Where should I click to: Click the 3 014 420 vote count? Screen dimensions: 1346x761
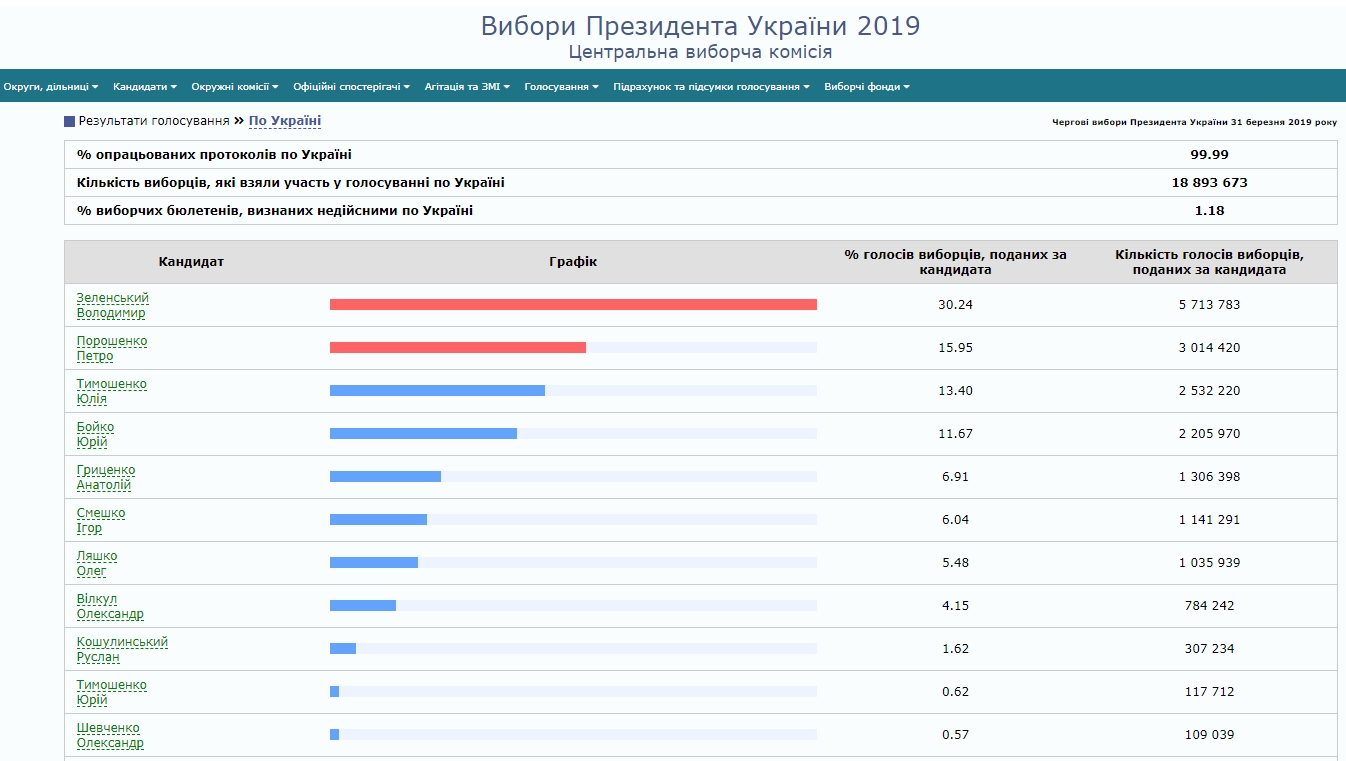click(x=1209, y=348)
